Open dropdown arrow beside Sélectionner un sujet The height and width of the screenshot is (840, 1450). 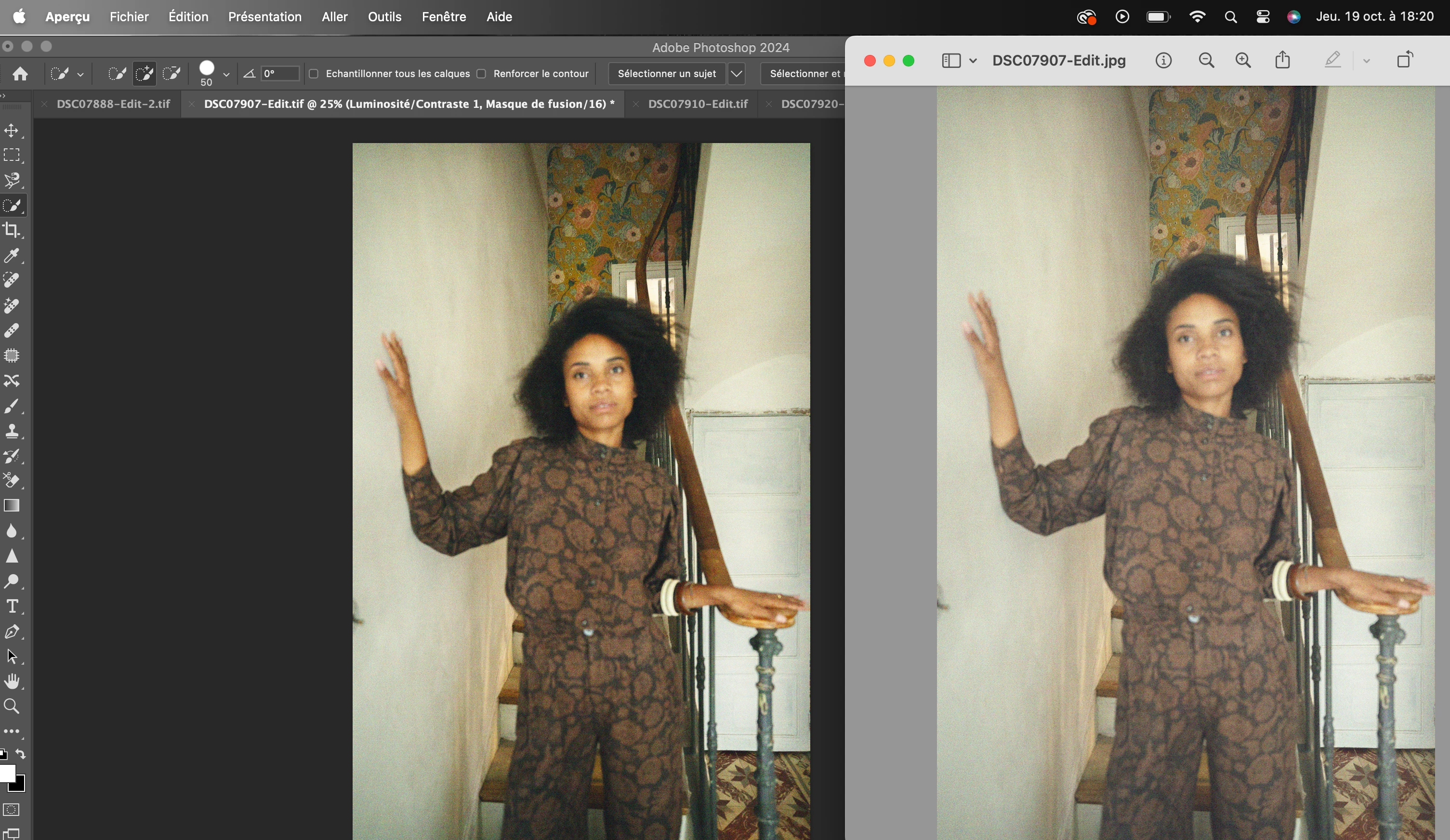737,74
